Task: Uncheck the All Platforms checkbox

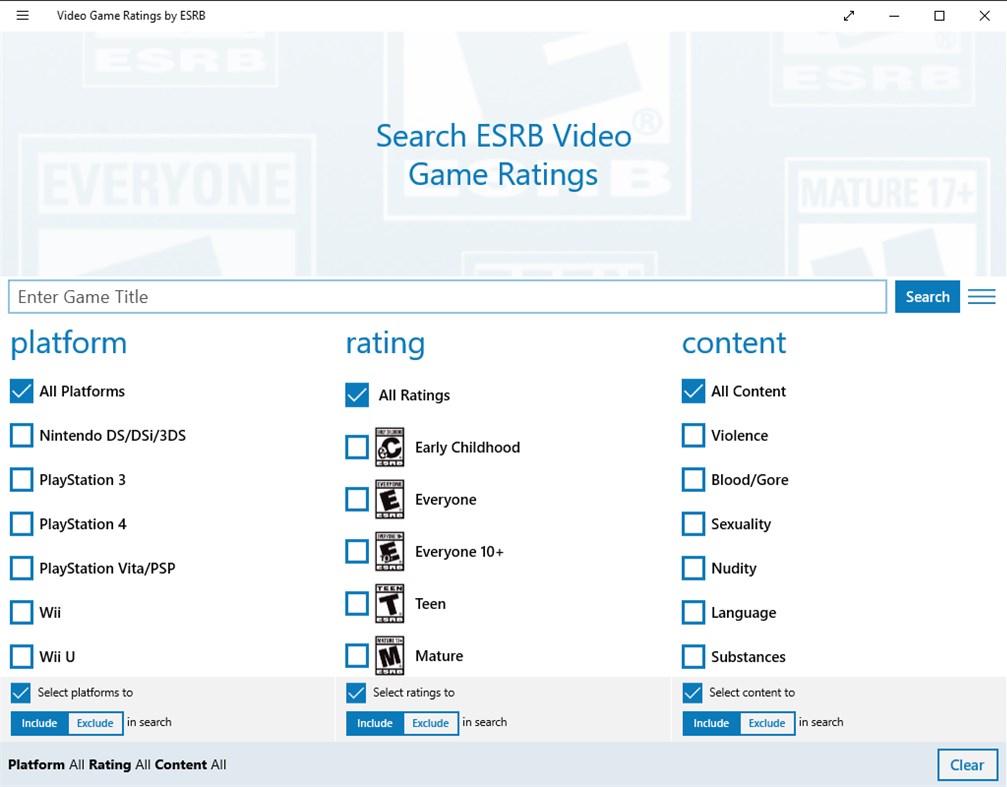Action: pyautogui.click(x=21, y=390)
